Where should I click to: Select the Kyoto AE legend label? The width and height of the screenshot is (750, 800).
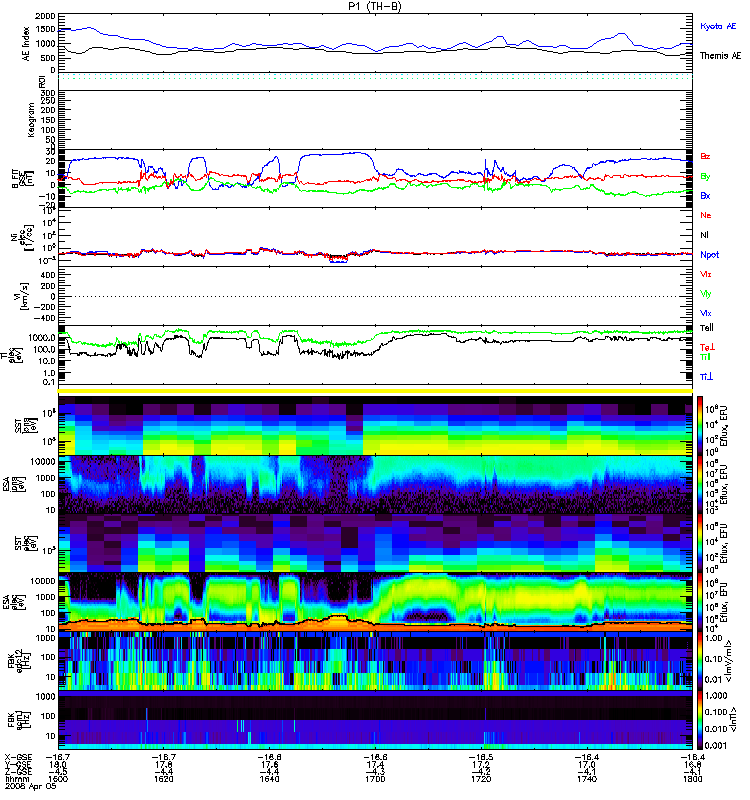[718, 26]
